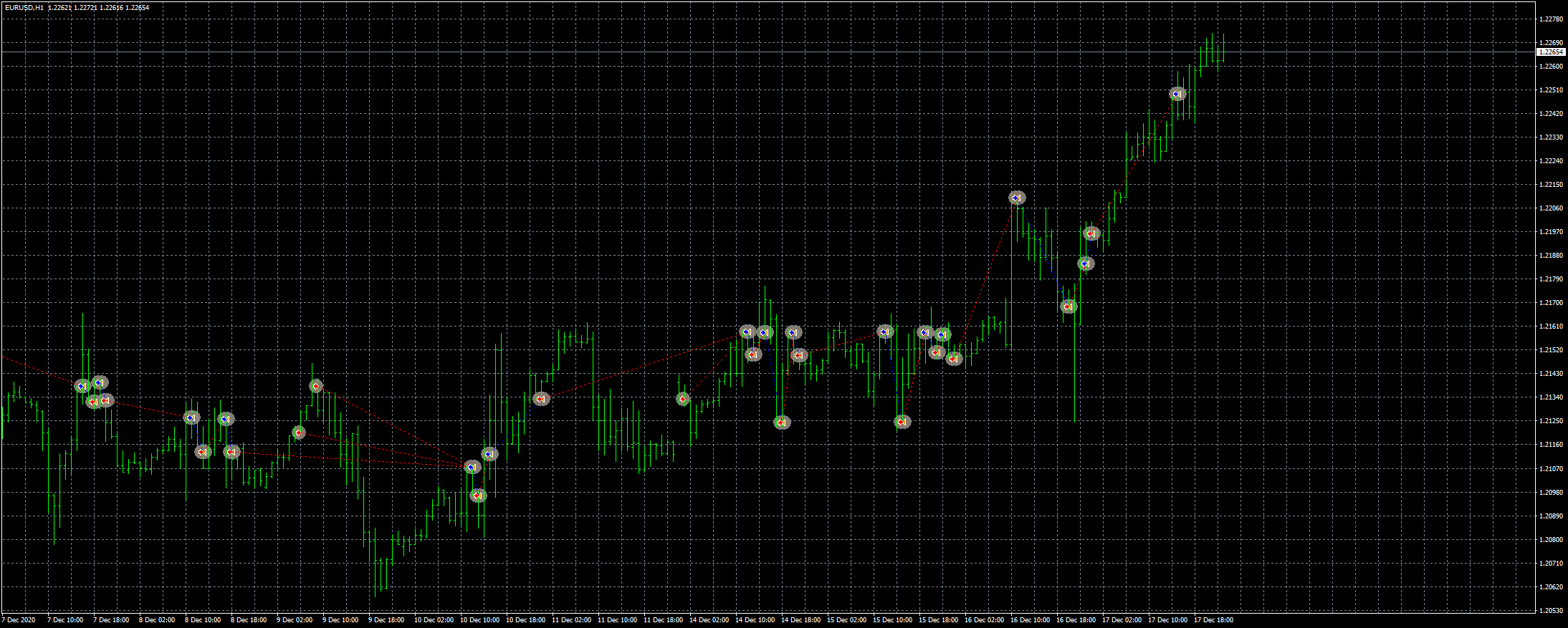This screenshot has width=1568, height=628.
Task: Click the 1.22600 price scale label
Action: [1551, 67]
